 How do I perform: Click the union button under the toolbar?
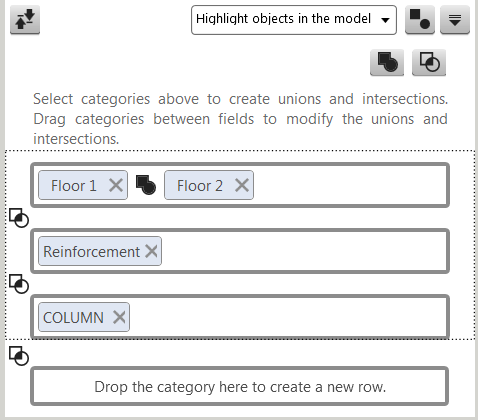pos(387,62)
